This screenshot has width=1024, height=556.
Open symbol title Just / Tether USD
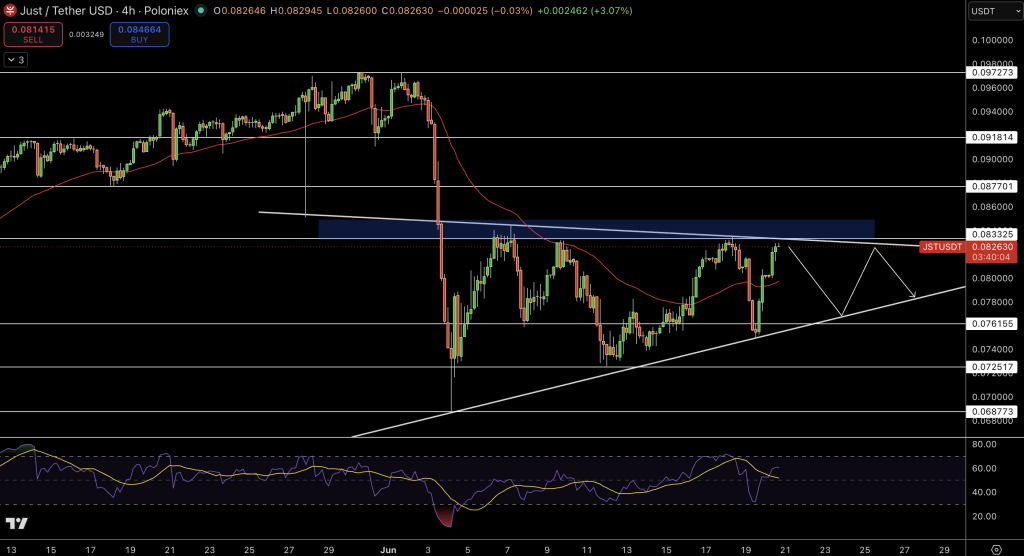pos(67,11)
